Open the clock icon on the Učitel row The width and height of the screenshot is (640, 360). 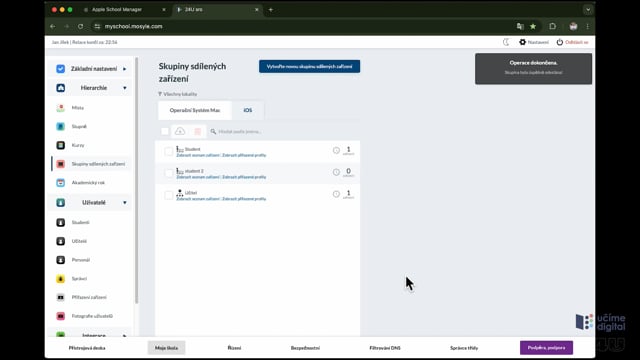coord(336,194)
